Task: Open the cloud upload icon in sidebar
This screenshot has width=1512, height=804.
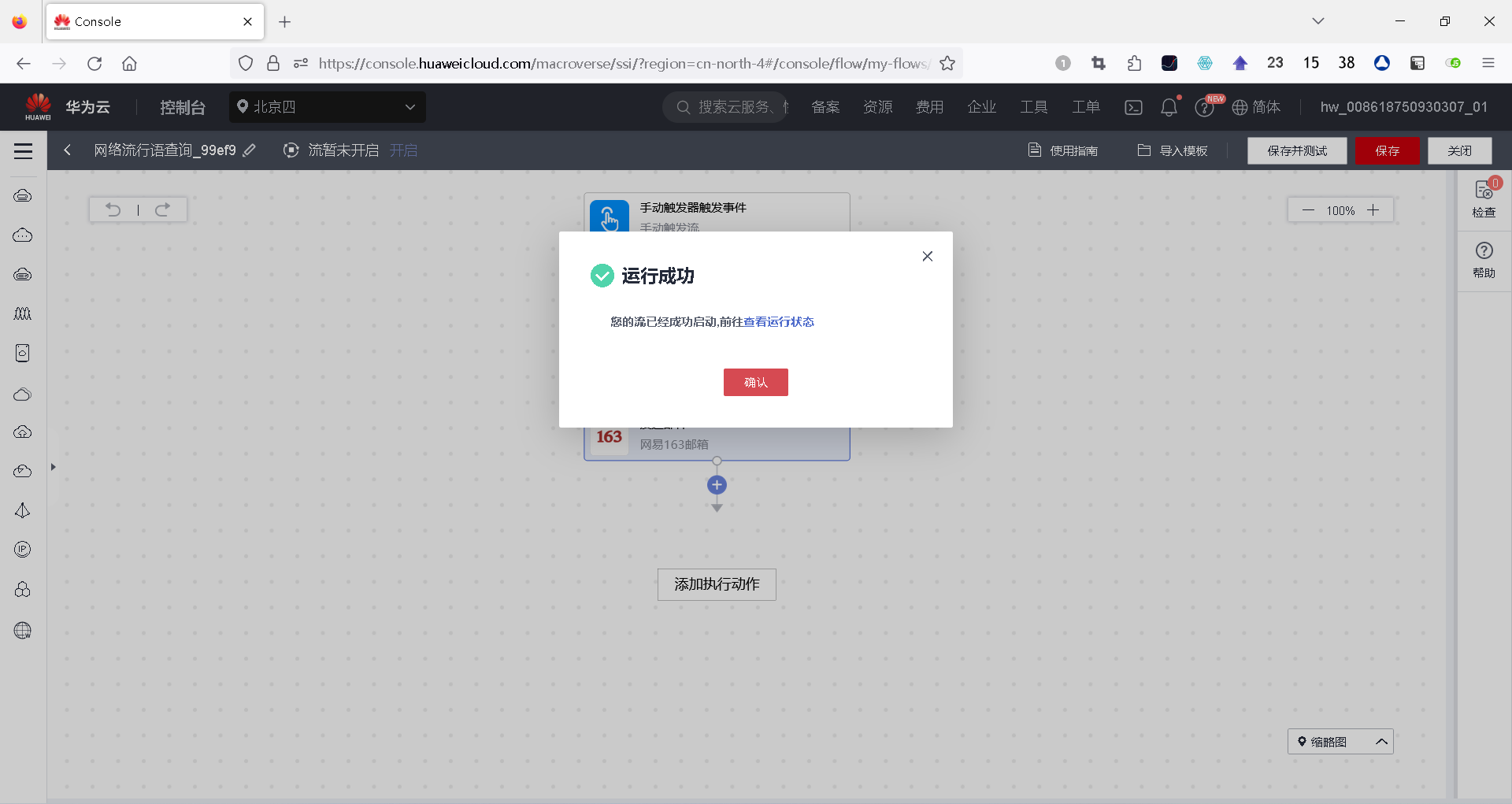Action: [23, 432]
